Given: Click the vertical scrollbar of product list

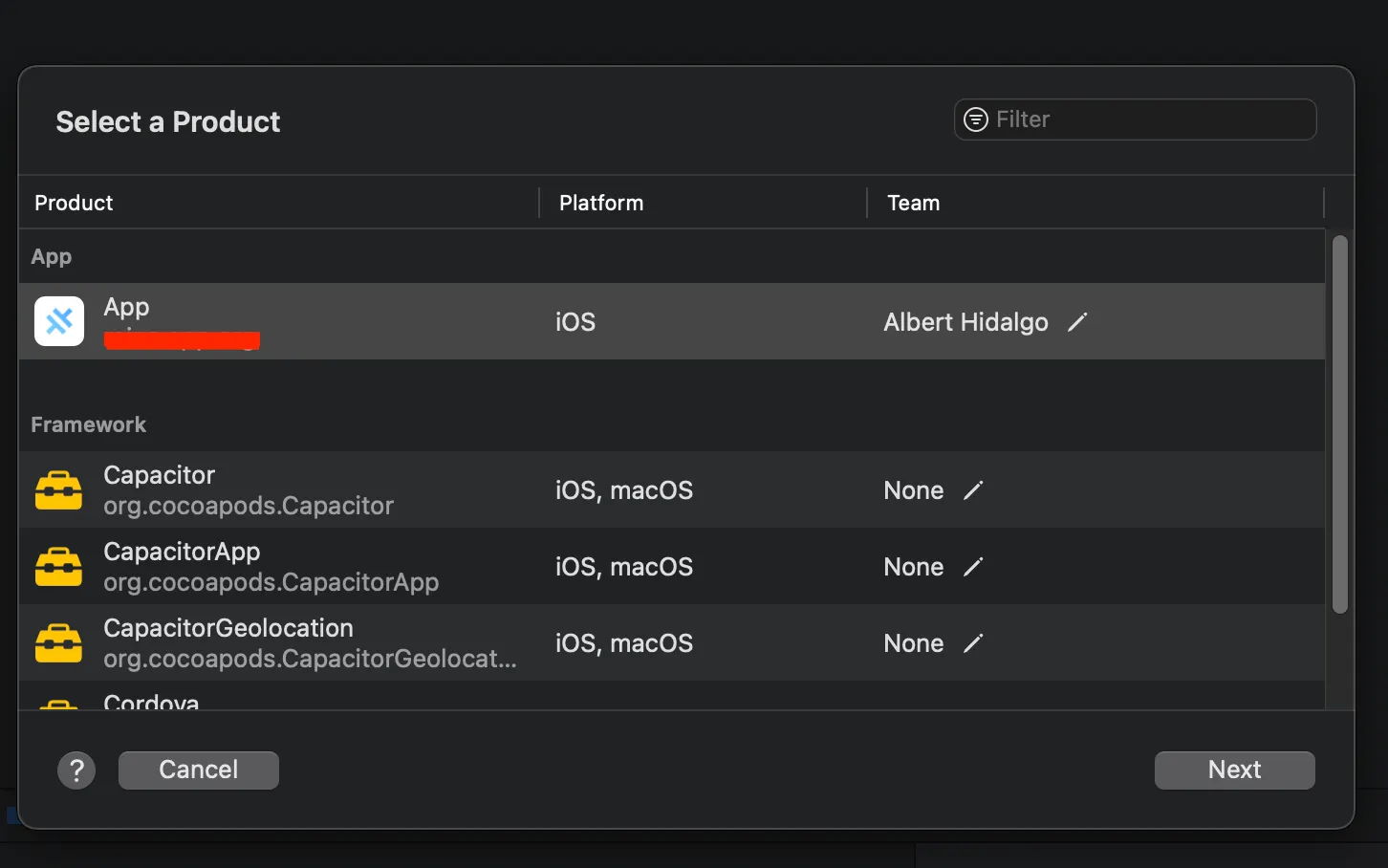Looking at the screenshot, I should (x=1339, y=424).
